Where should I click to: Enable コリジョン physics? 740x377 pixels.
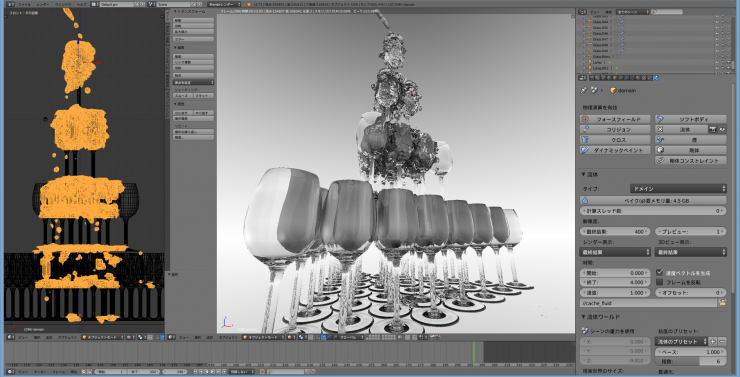point(615,129)
